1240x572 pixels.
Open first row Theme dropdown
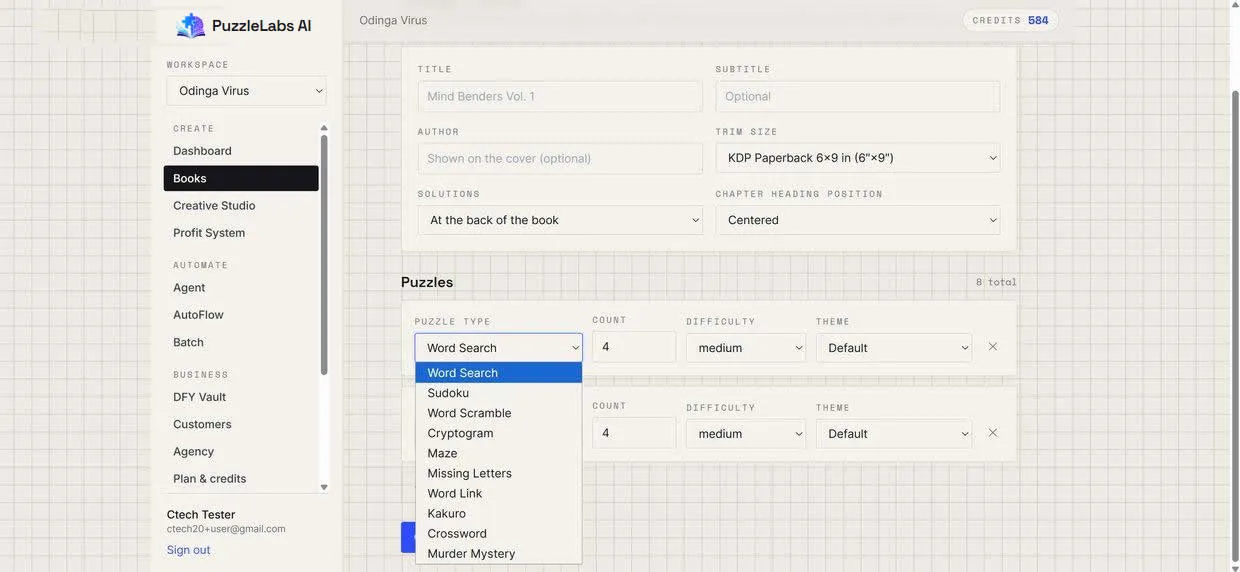tap(894, 348)
